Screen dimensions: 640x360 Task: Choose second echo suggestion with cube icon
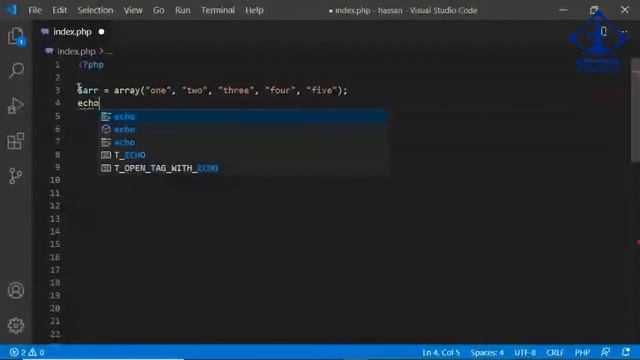(x=244, y=129)
